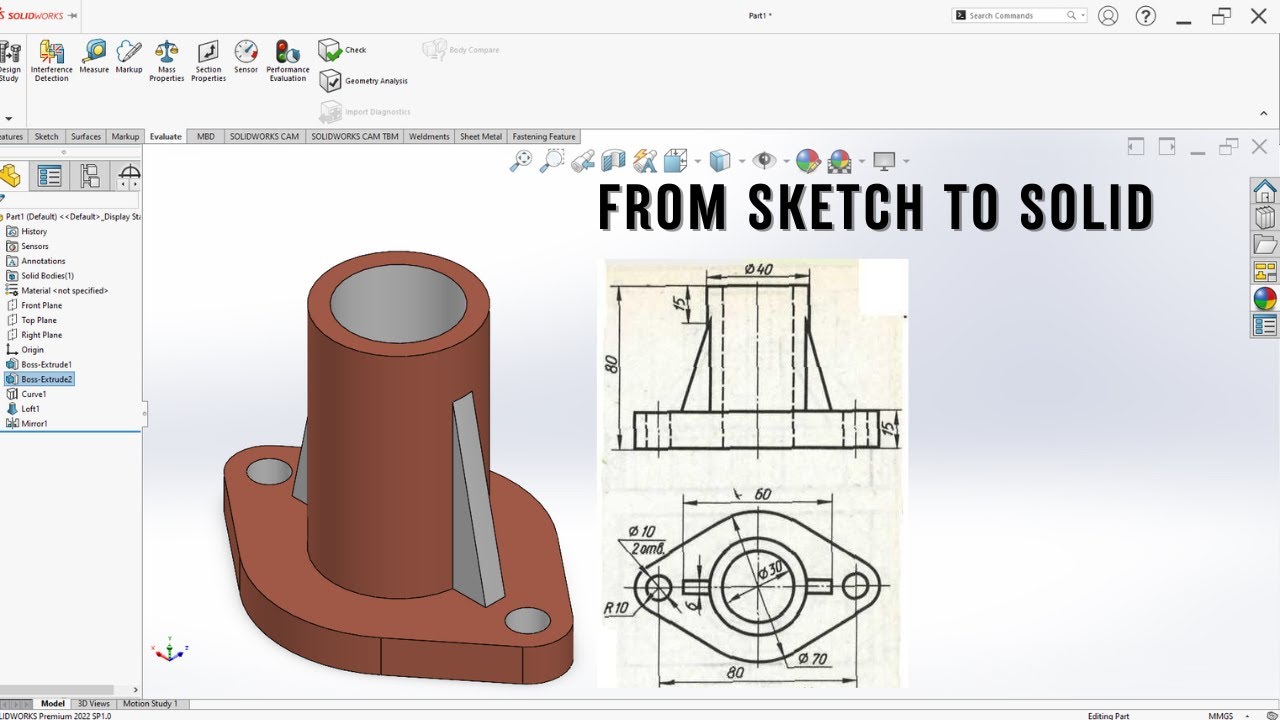Open Dynamic Annotation Views
Image resolution: width=1280 pixels, height=720 pixels.
(645, 161)
